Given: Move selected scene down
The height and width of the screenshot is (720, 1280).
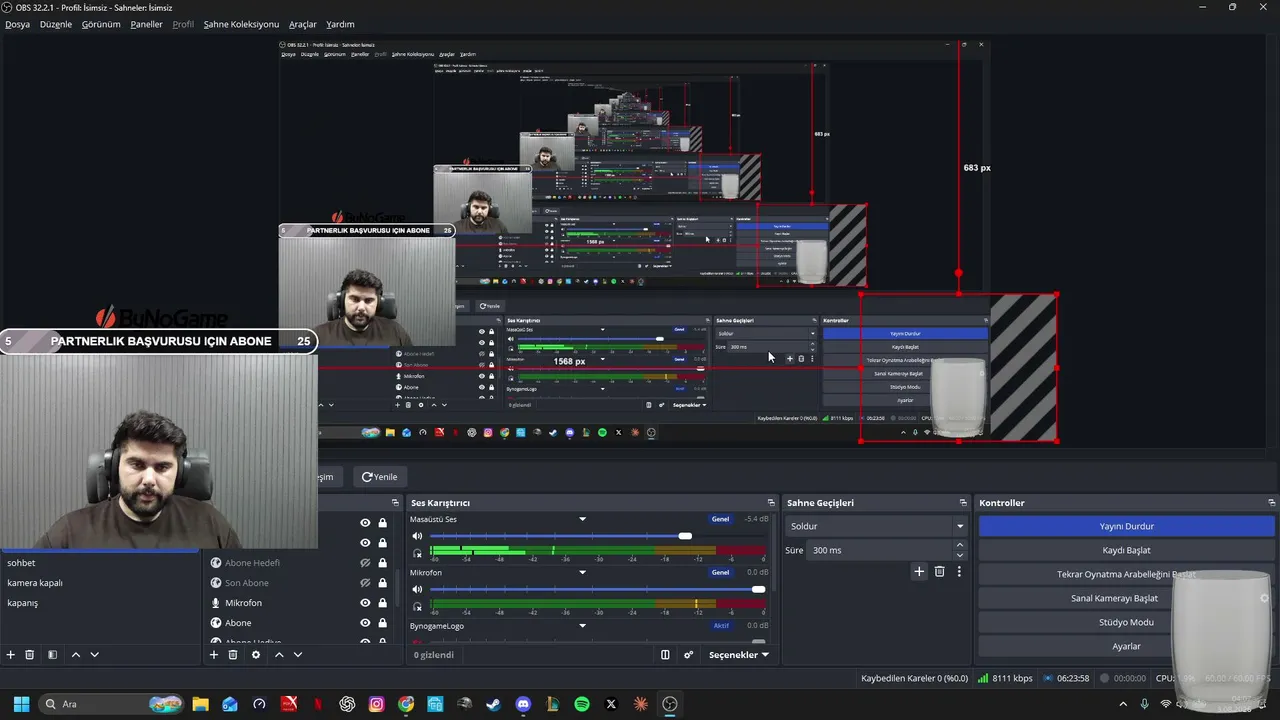Looking at the screenshot, I should 94,655.
